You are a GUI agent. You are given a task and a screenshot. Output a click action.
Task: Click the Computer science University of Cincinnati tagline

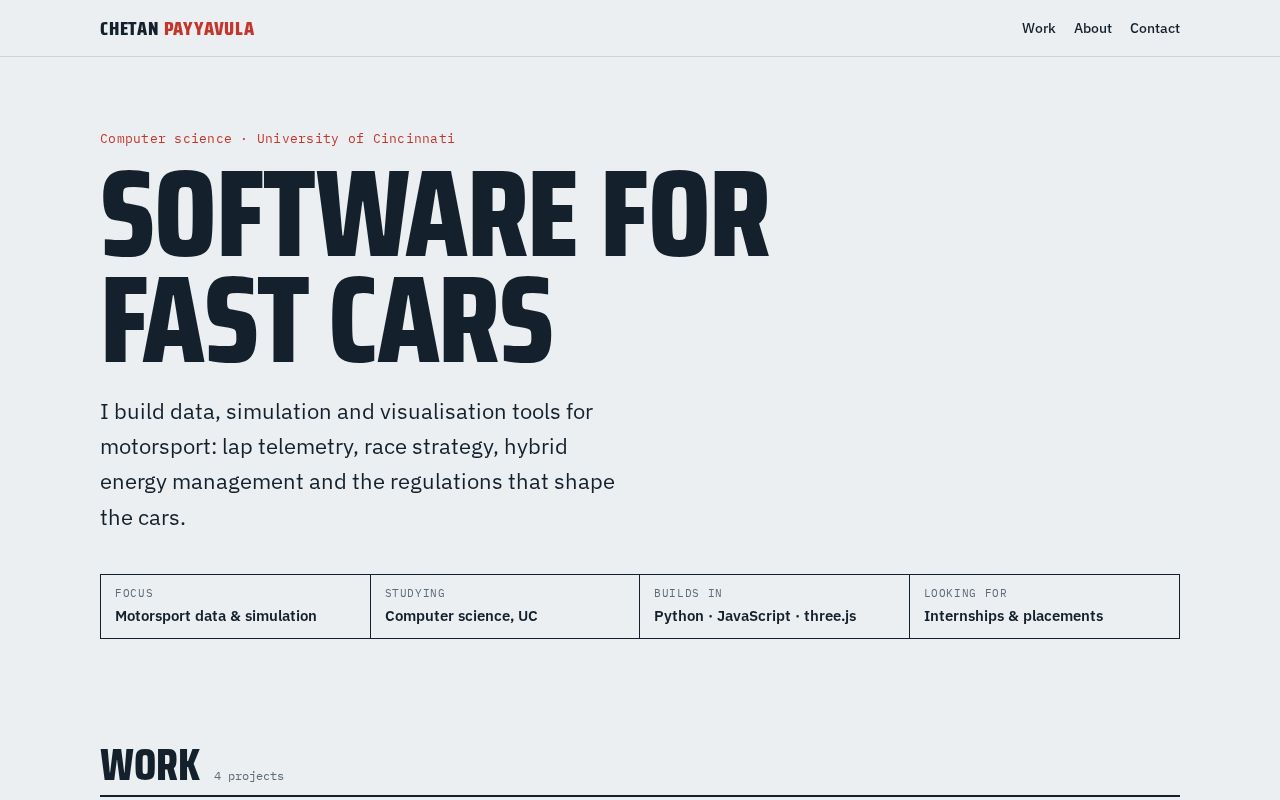tap(277, 138)
